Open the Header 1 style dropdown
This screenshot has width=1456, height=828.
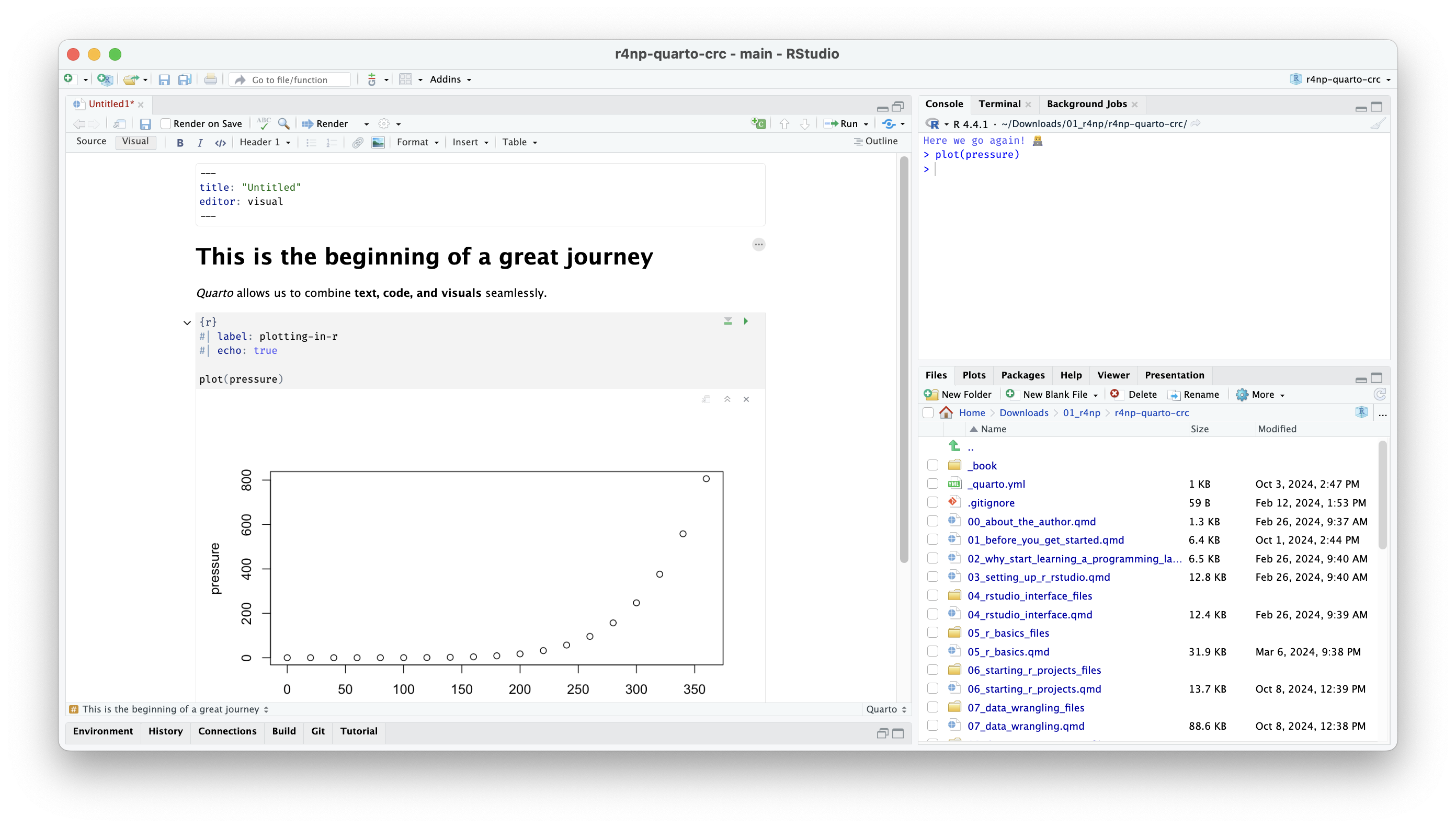(x=265, y=142)
